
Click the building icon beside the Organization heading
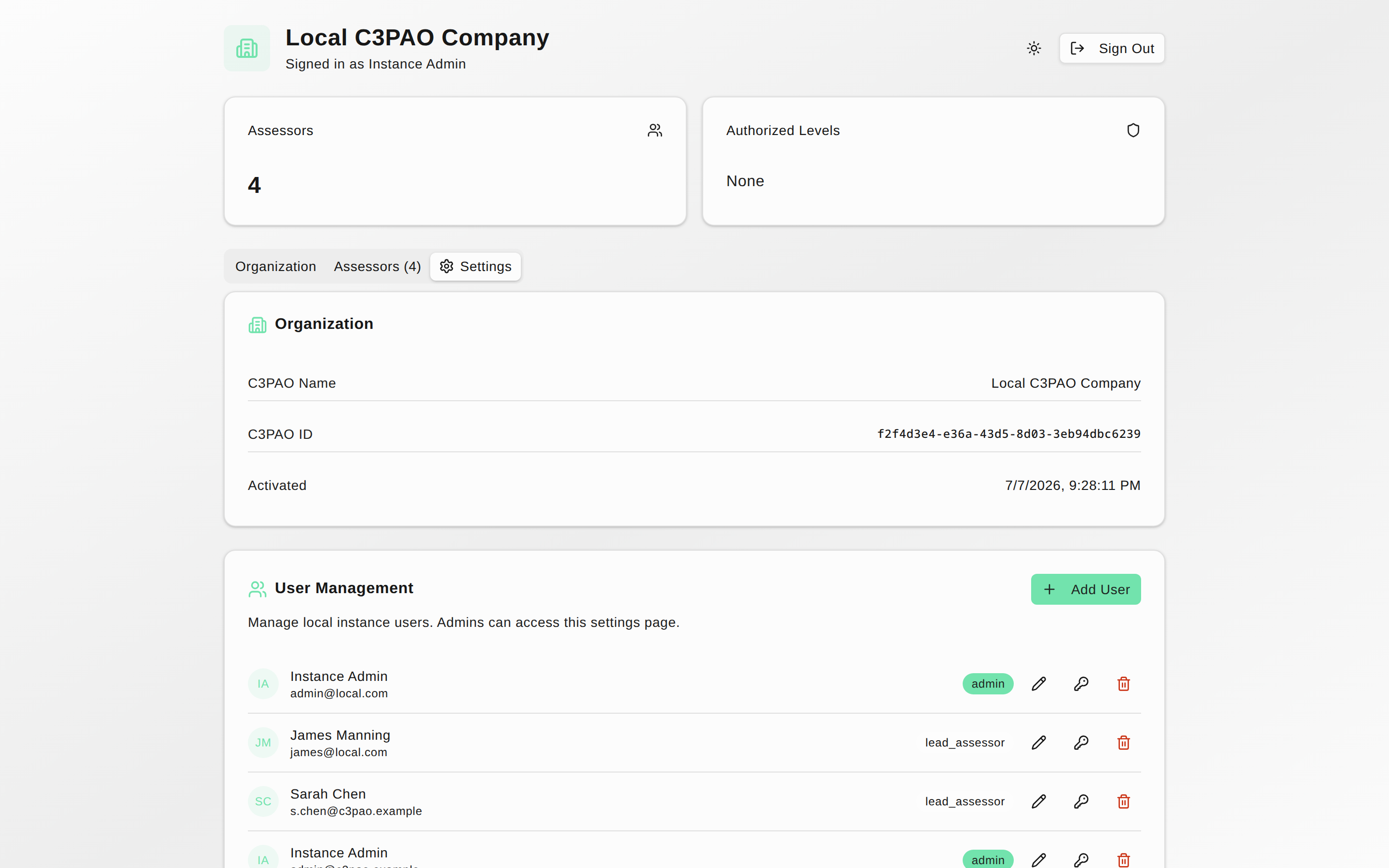(257, 325)
